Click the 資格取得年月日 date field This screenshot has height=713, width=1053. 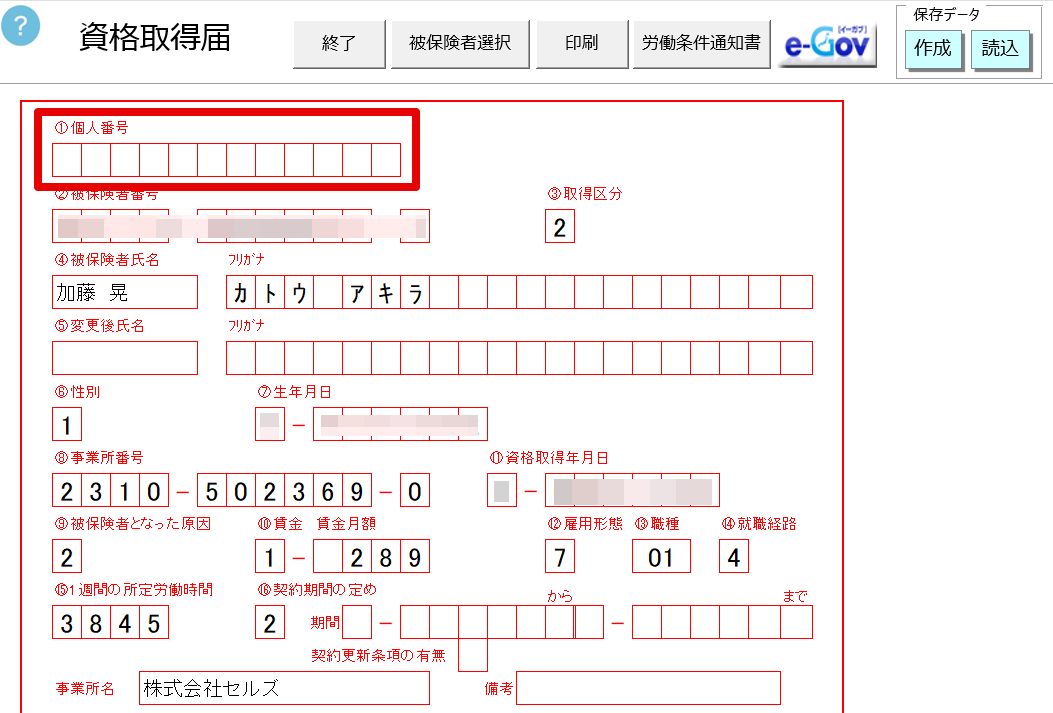pyautogui.click(x=632, y=490)
